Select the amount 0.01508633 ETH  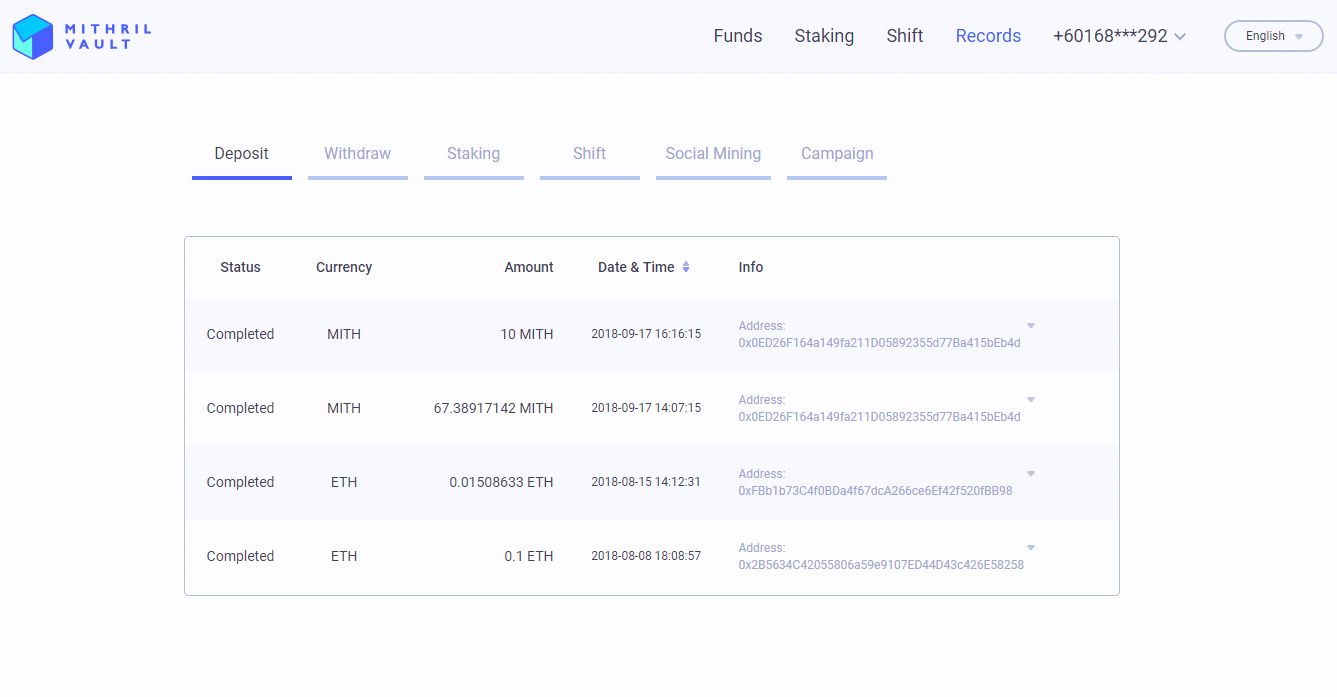(501, 482)
